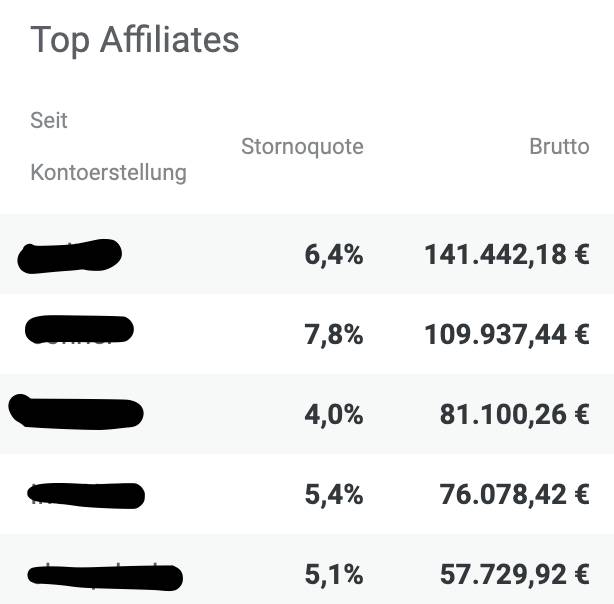The height and width of the screenshot is (604, 614).
Task: Click the Seit label in header
Action: tap(49, 120)
